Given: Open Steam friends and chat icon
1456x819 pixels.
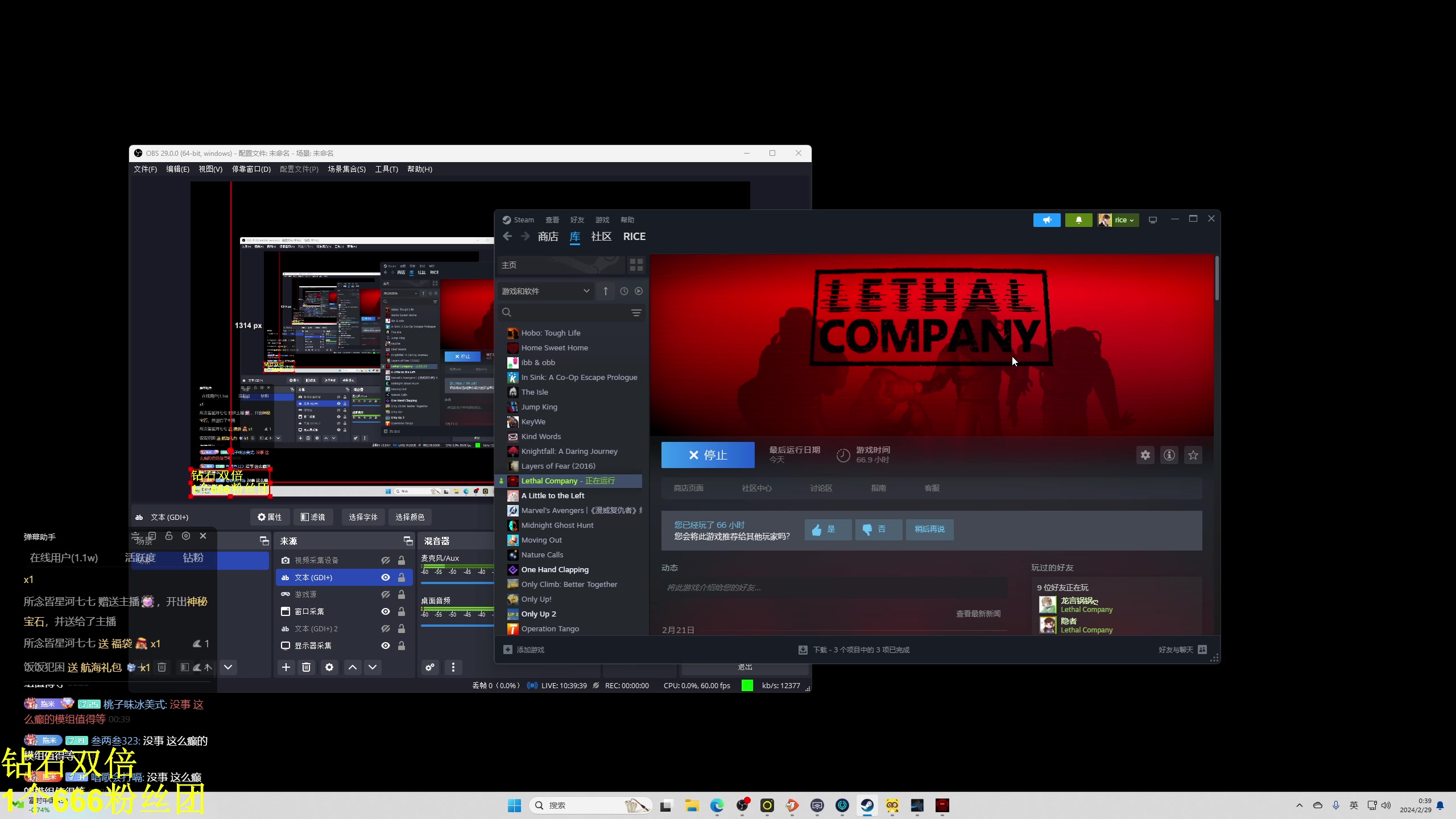Looking at the screenshot, I should tap(1202, 650).
